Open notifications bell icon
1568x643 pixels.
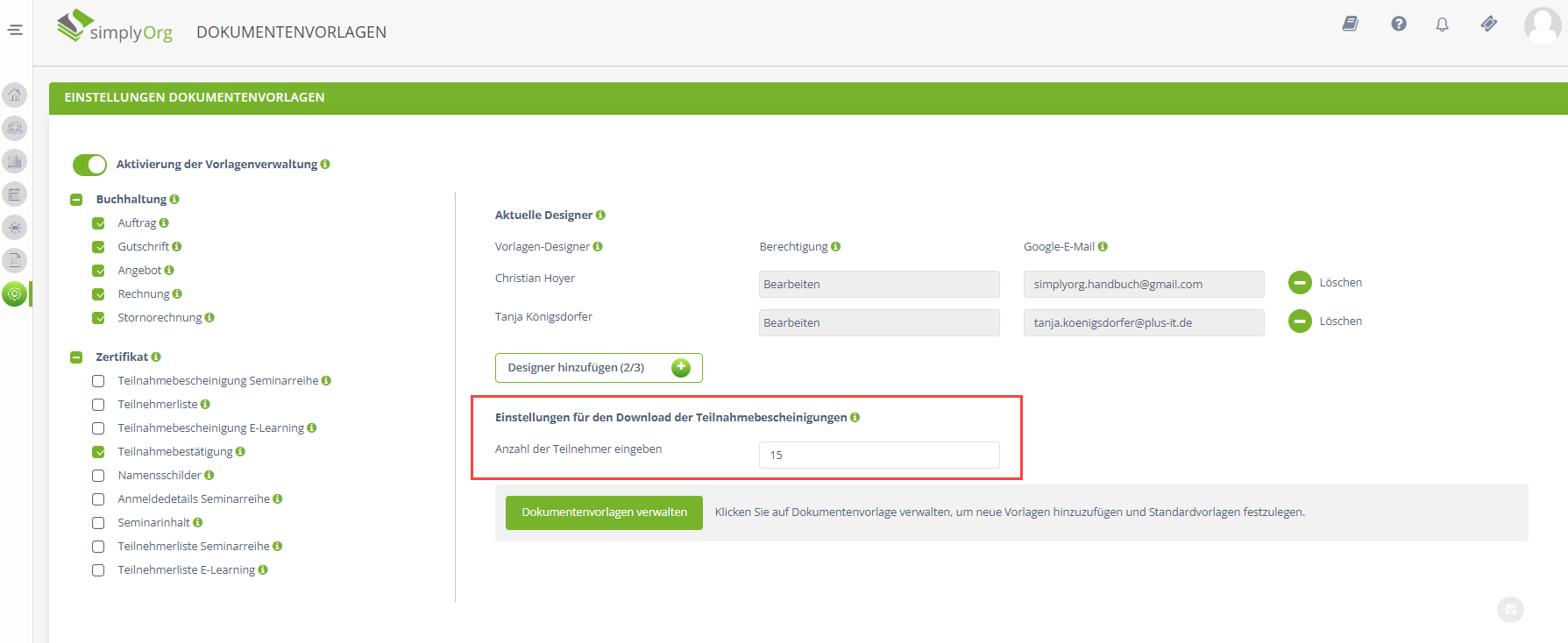pos(1442,25)
